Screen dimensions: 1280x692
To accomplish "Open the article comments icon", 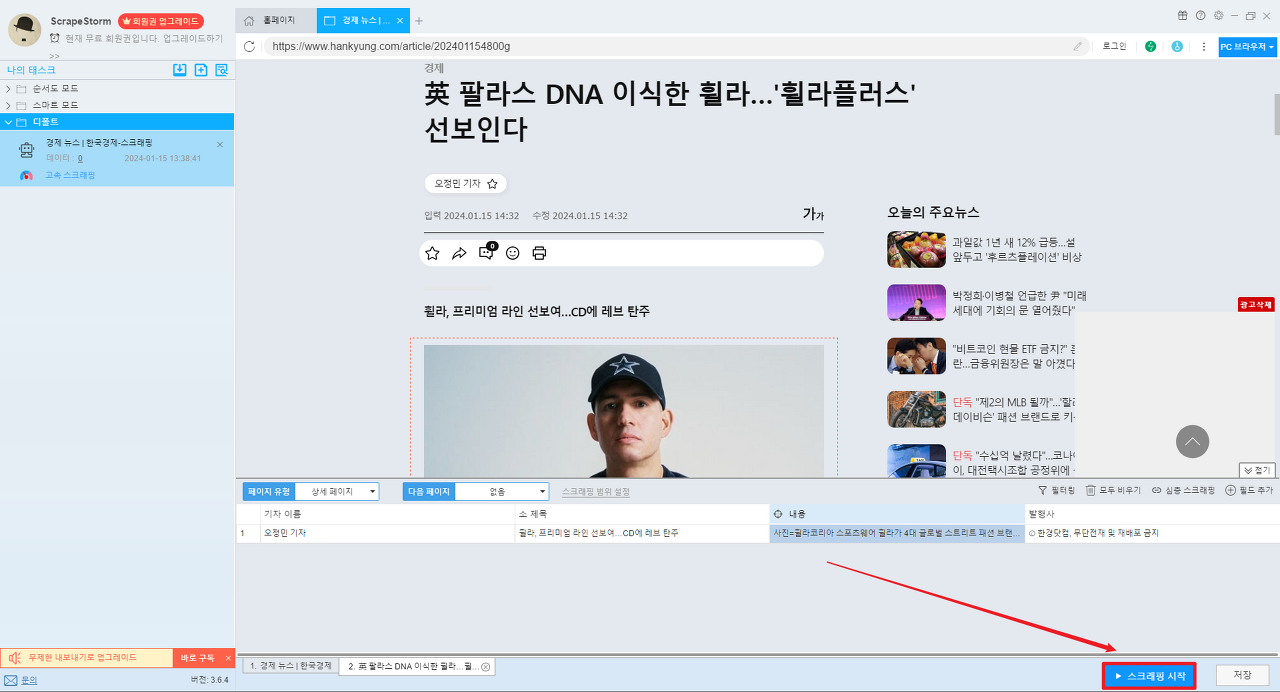I will [x=487, y=252].
